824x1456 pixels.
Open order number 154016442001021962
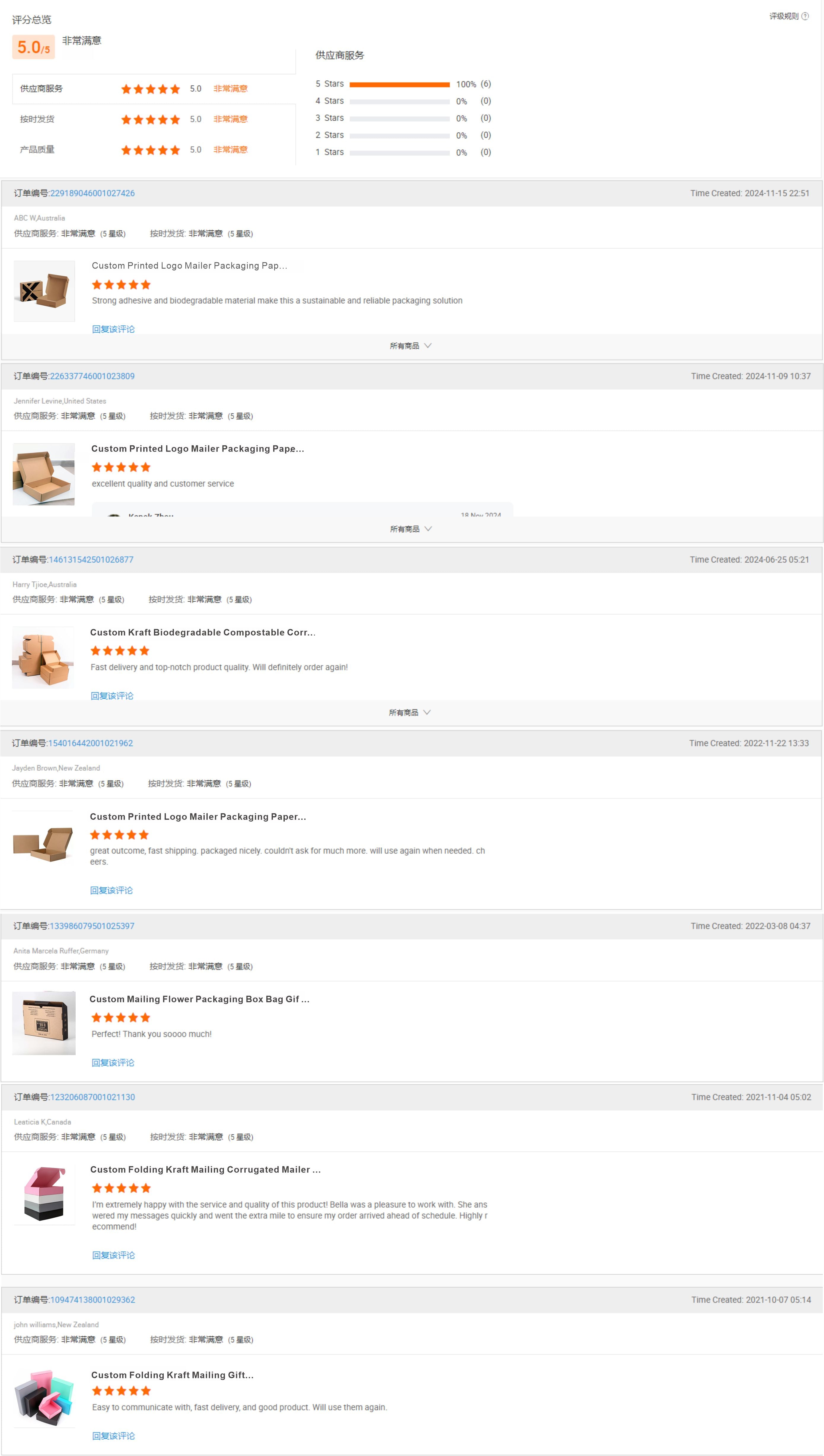tap(90, 743)
